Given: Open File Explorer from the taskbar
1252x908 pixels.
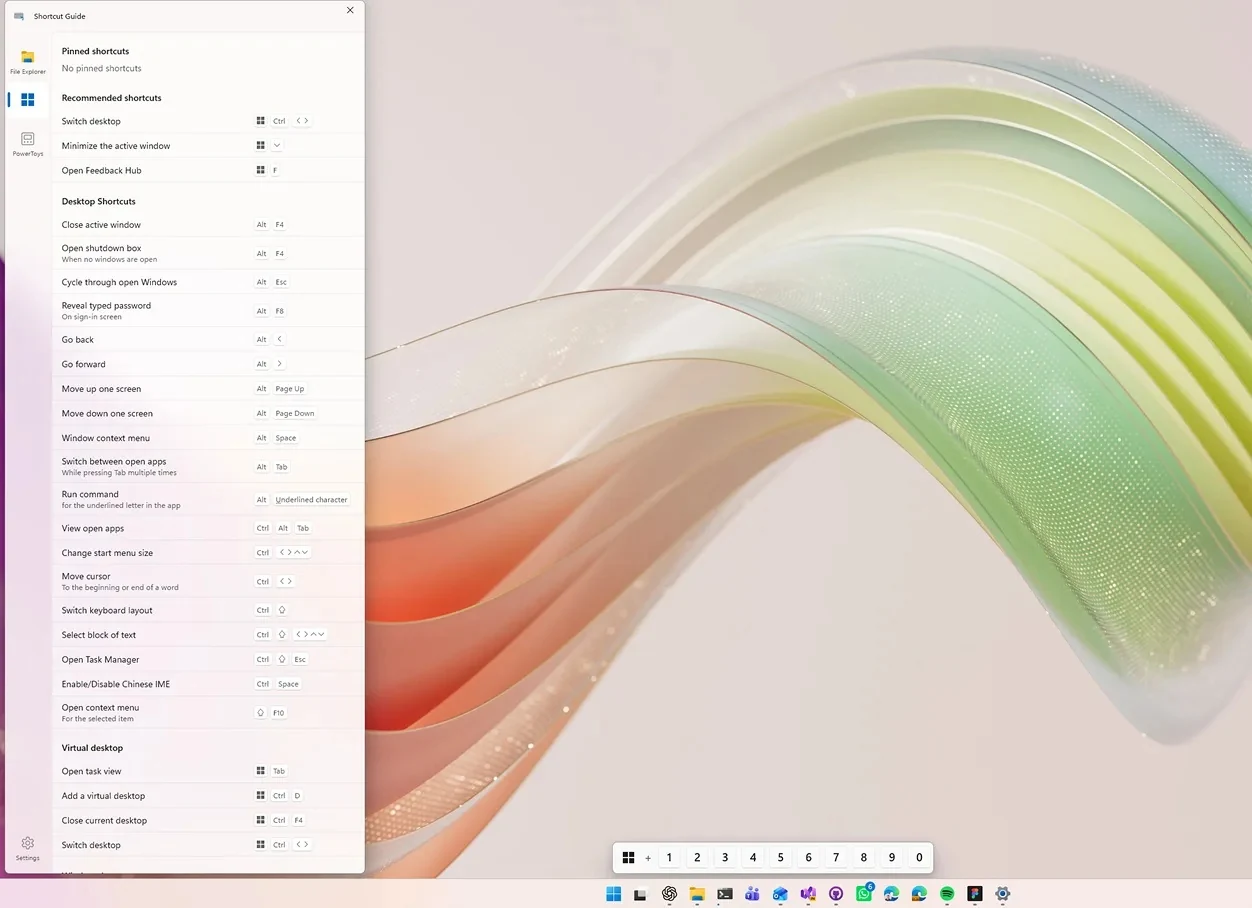Looking at the screenshot, I should point(697,894).
